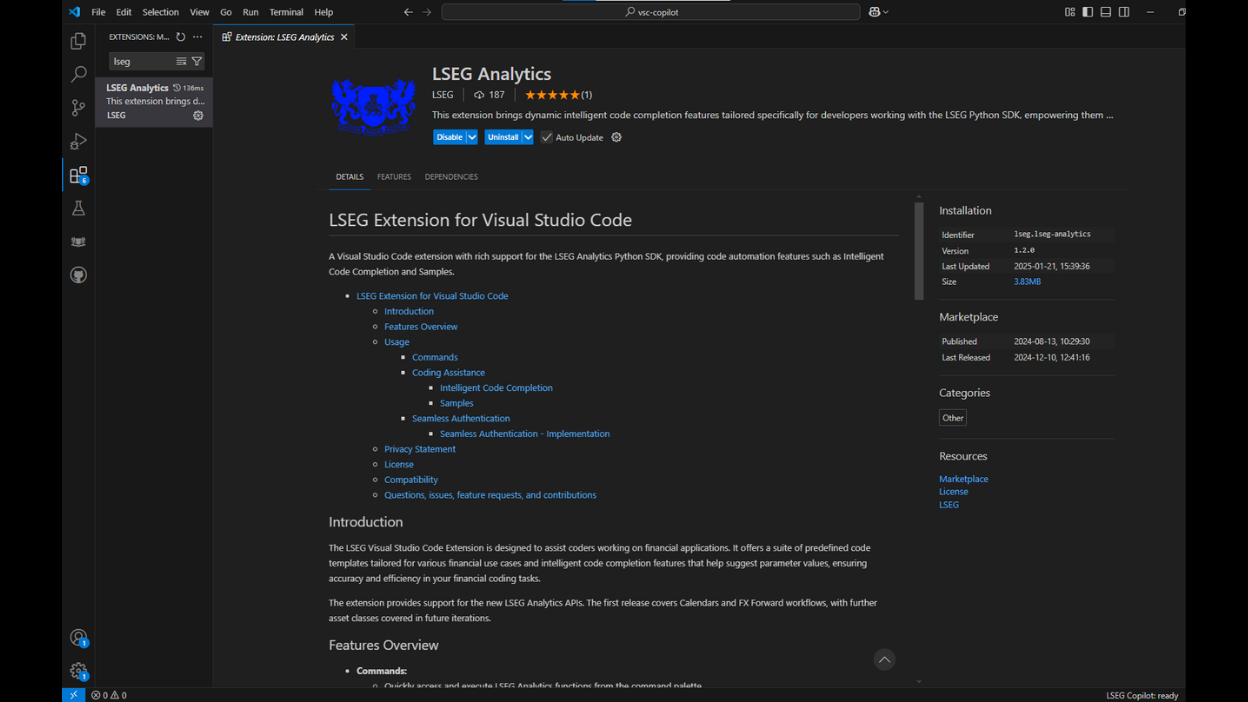The width and height of the screenshot is (1248, 702).
Task: Open the Help menu
Action: coord(324,12)
